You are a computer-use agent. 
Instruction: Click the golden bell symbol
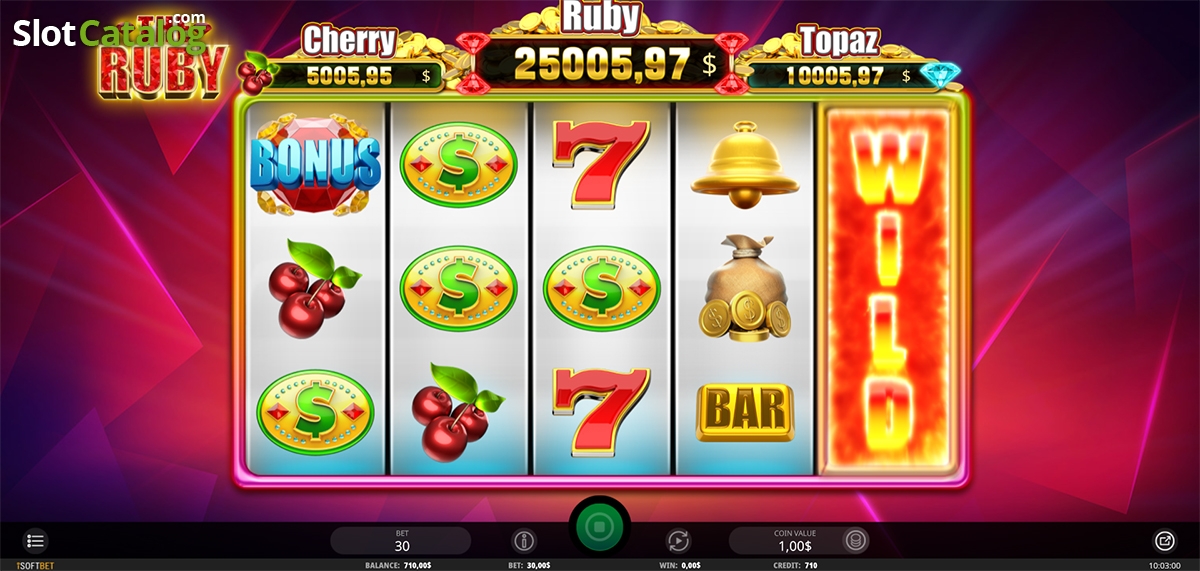[745, 163]
